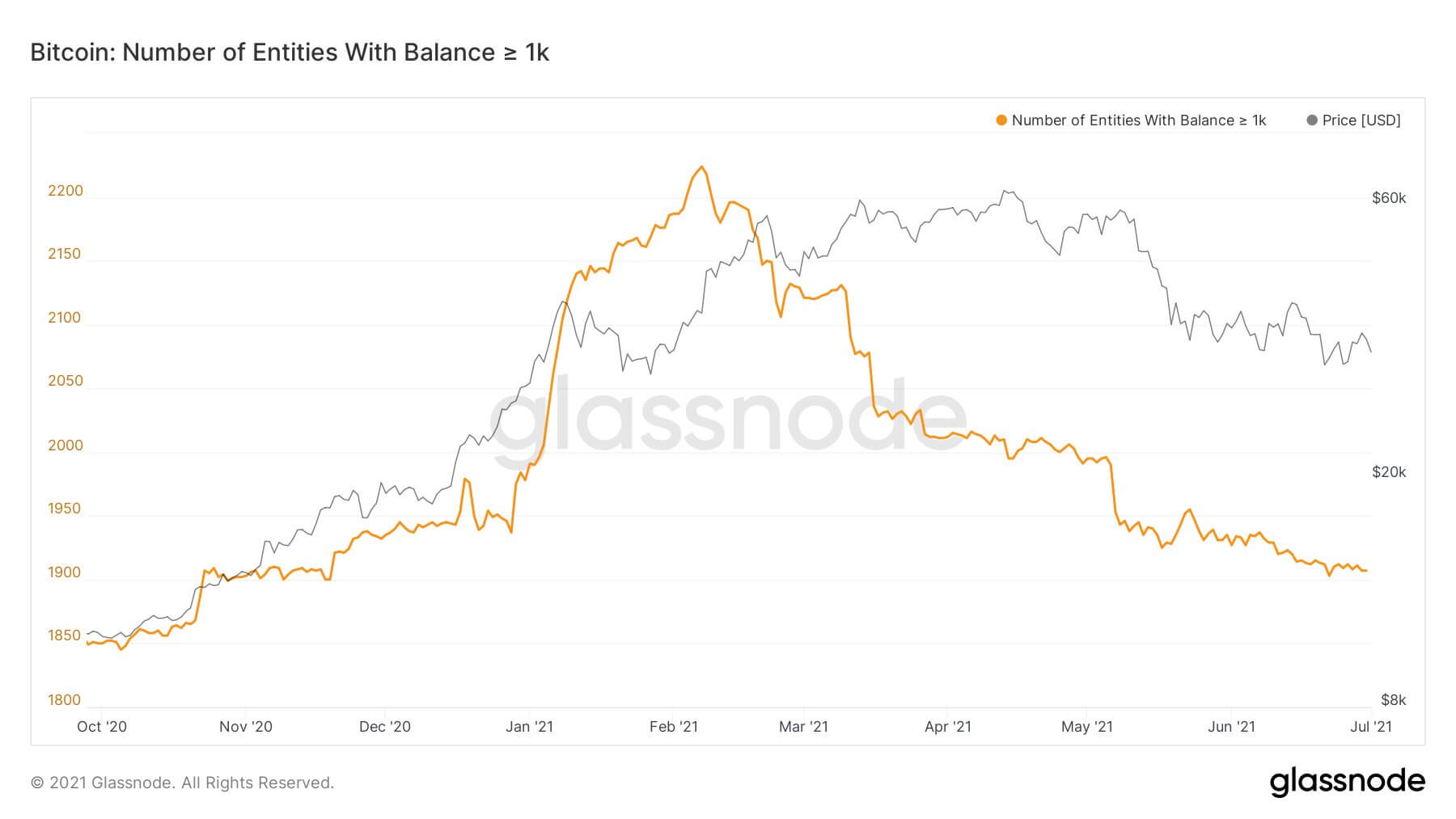Click the 1800 left axis label
This screenshot has height=819, width=1456.
click(x=65, y=700)
